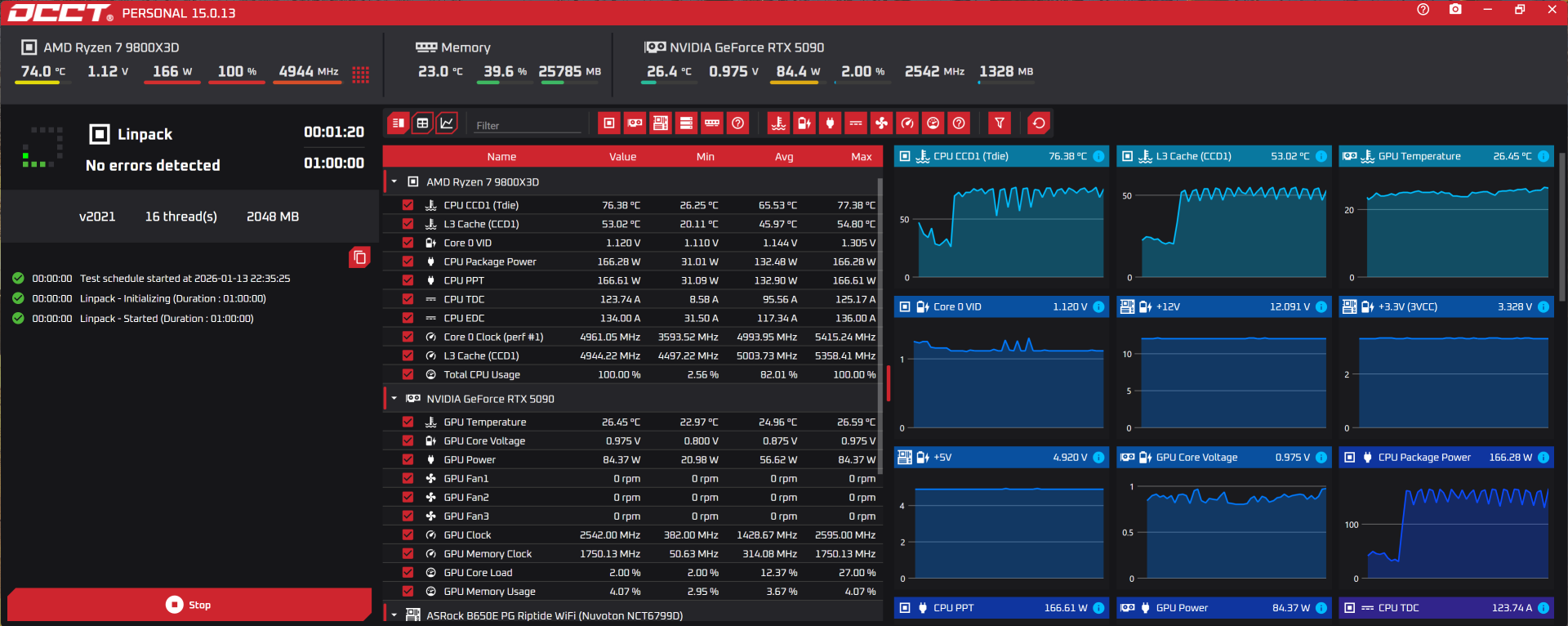Switch to the graph view mode icon
This screenshot has height=626, width=1568.
coord(447,123)
